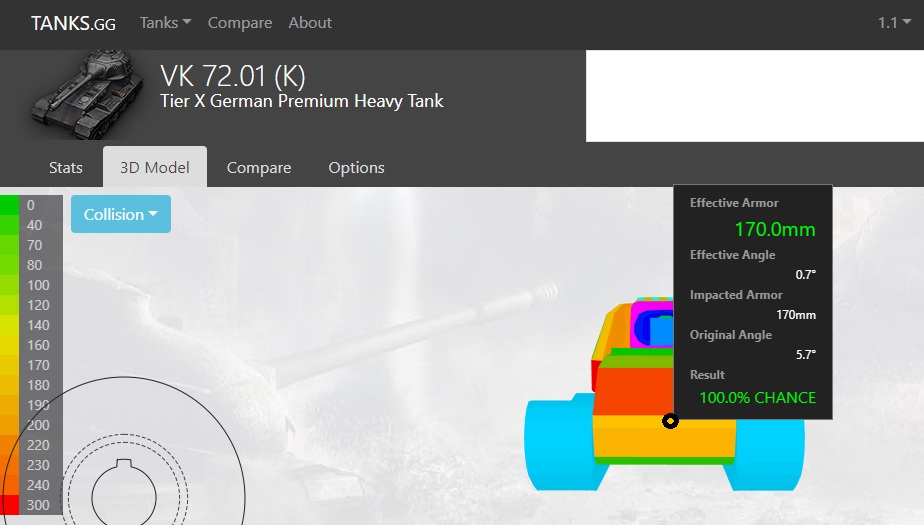Image resolution: width=924 pixels, height=525 pixels.
Task: Click the right cyan track of tank model
Action: coord(769,454)
